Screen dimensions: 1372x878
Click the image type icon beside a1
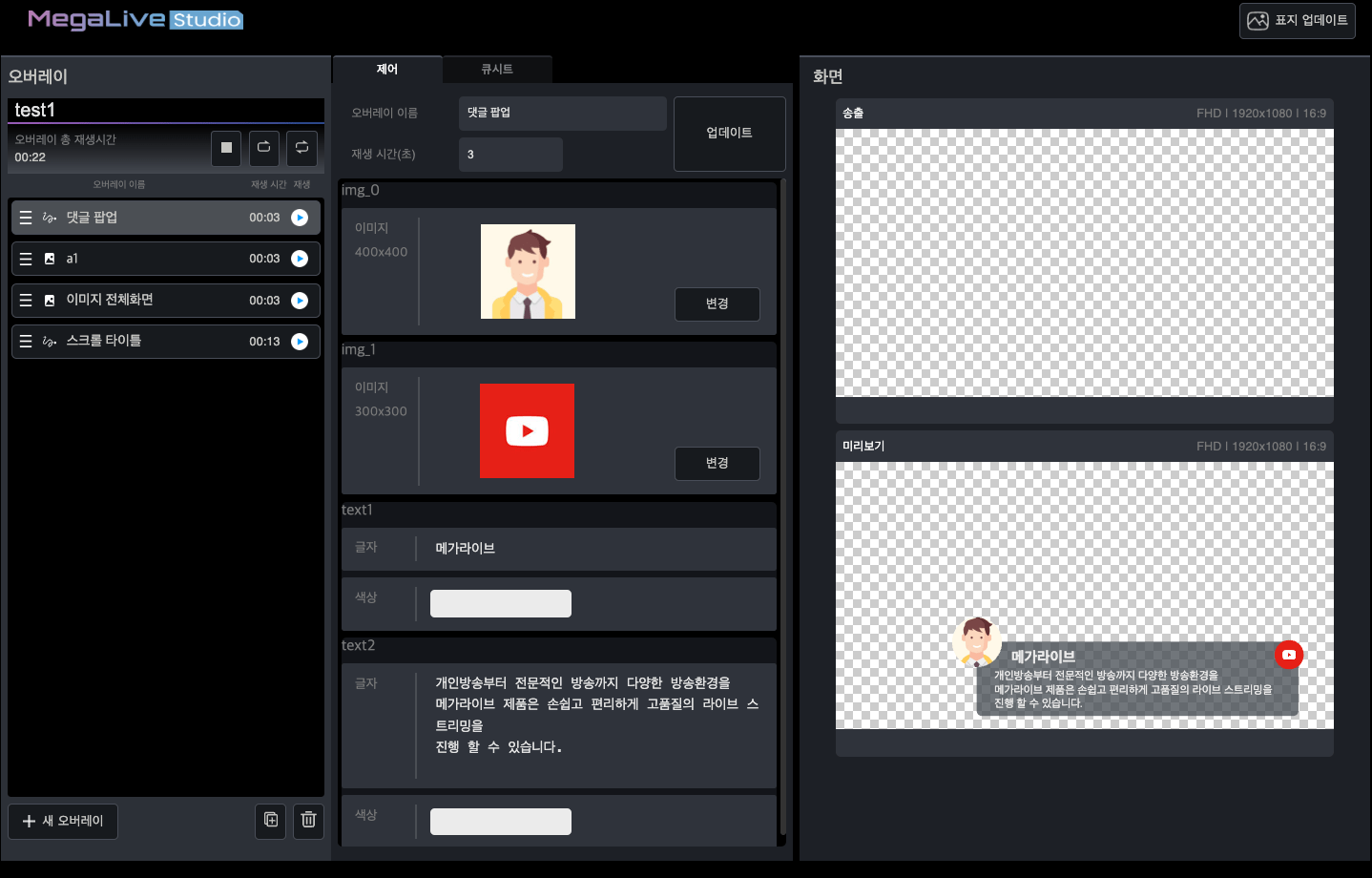50,259
